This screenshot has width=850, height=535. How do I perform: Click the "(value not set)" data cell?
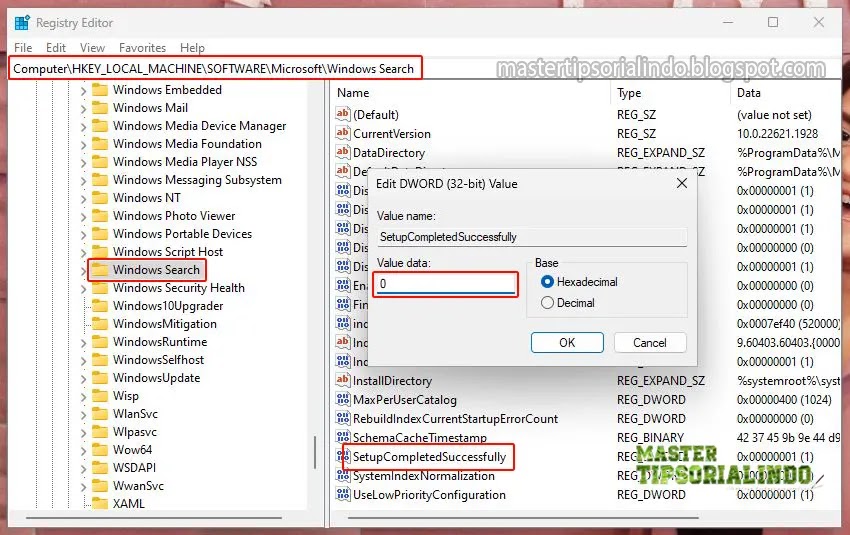click(774, 114)
